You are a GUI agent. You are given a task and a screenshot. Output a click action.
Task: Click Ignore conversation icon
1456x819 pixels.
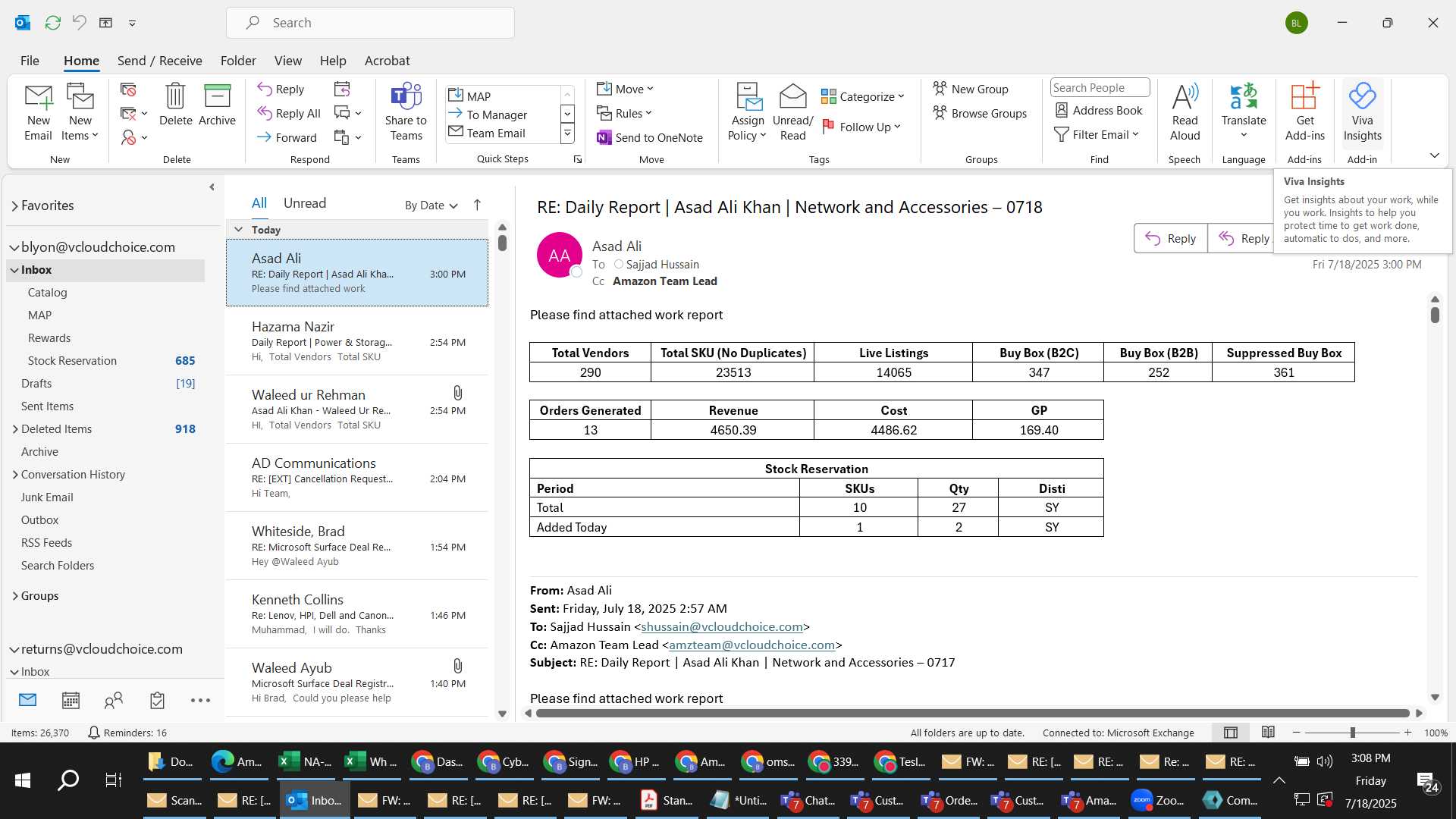coord(128,89)
